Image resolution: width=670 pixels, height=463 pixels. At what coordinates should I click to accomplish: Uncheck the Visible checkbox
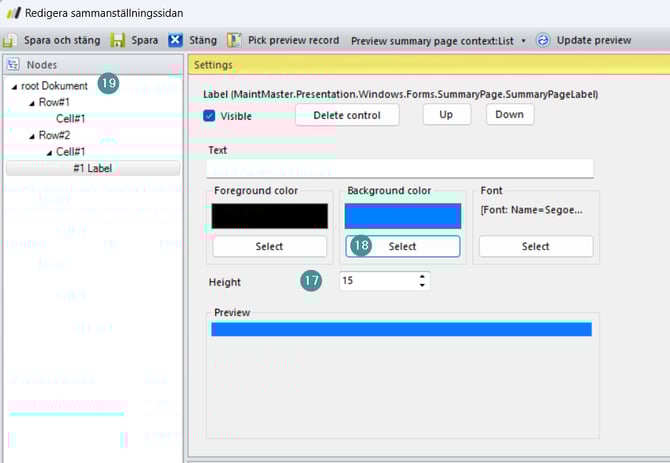pyautogui.click(x=209, y=116)
